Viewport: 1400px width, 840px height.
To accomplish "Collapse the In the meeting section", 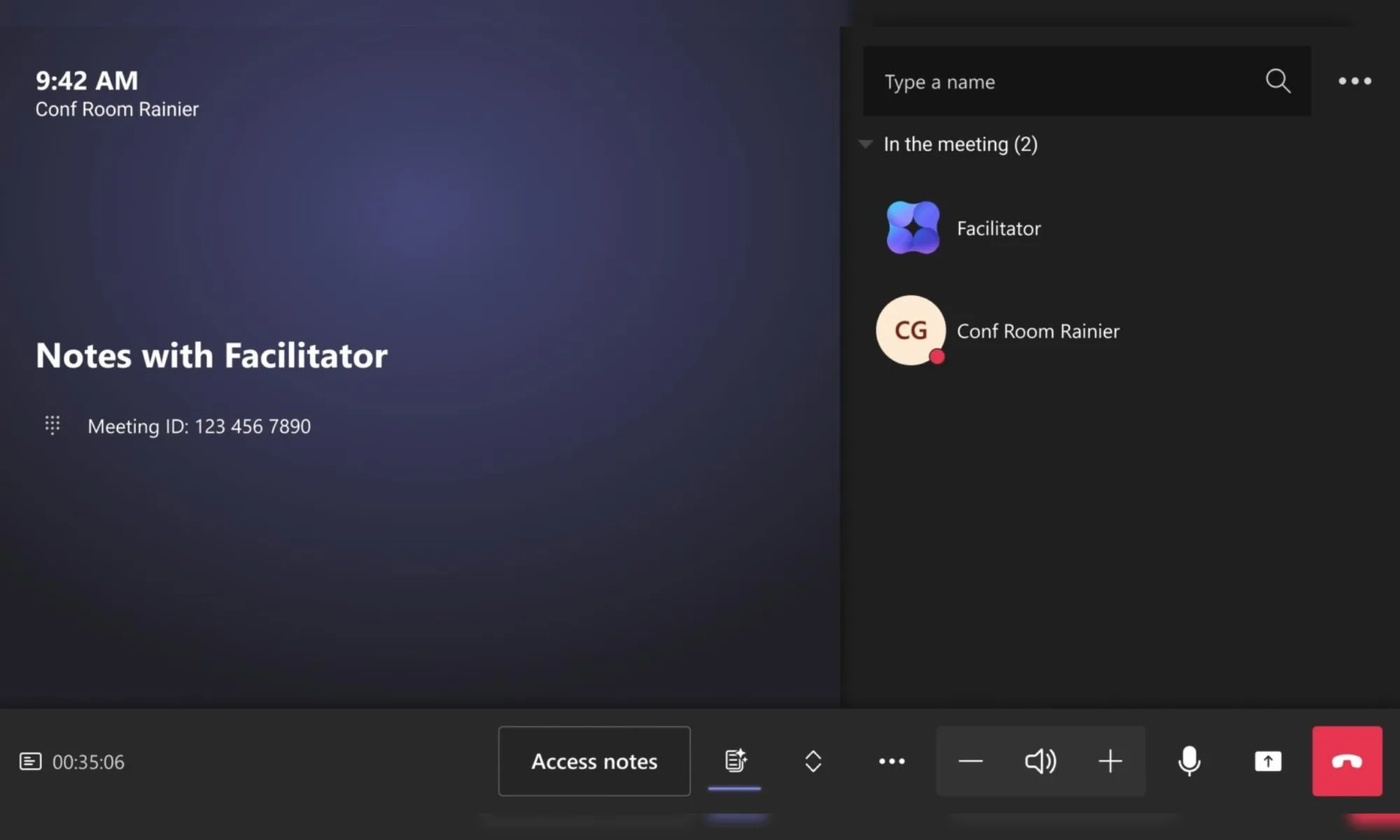I will click(866, 144).
